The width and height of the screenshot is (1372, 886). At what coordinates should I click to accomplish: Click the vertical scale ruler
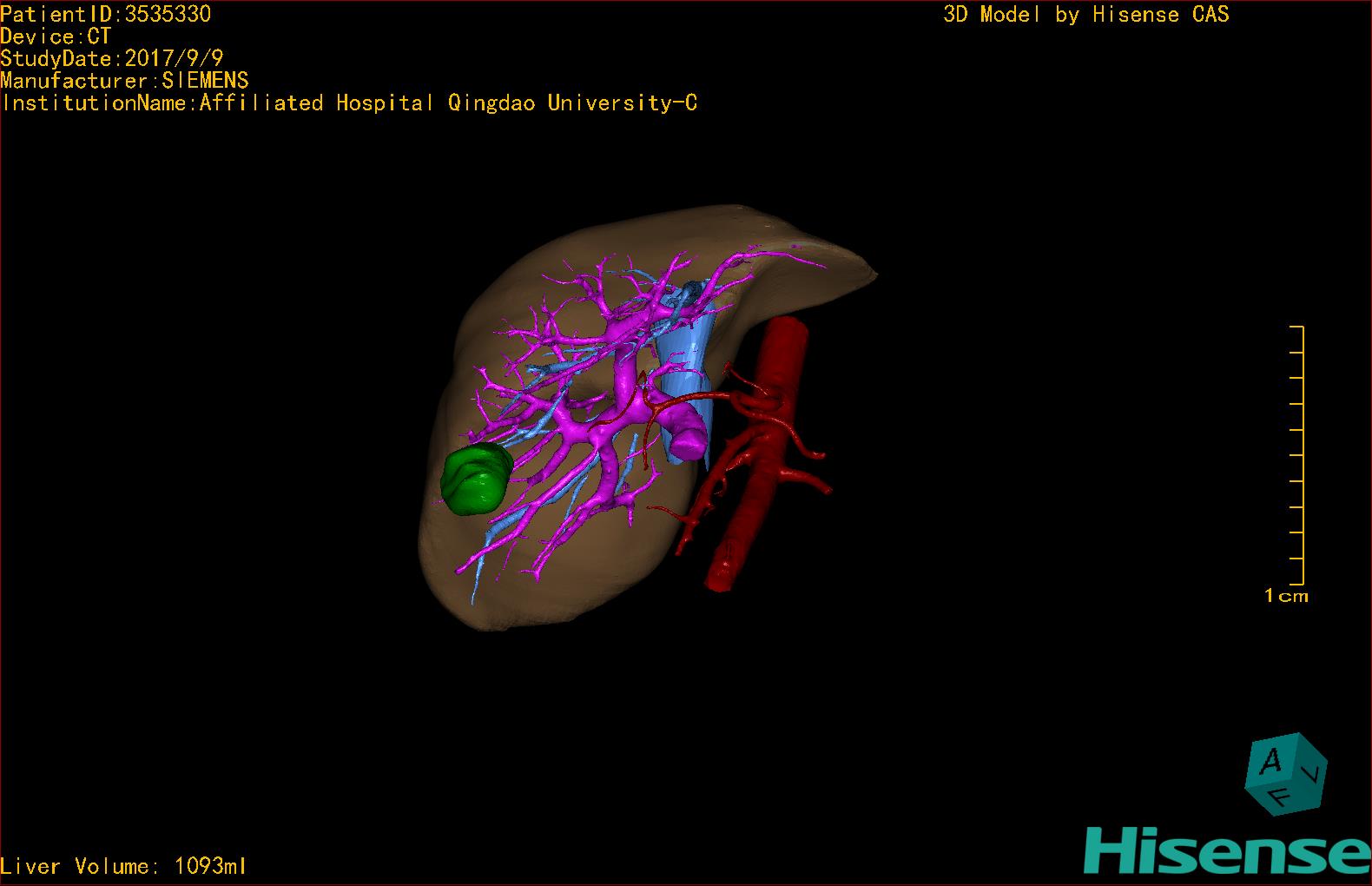point(1297,455)
